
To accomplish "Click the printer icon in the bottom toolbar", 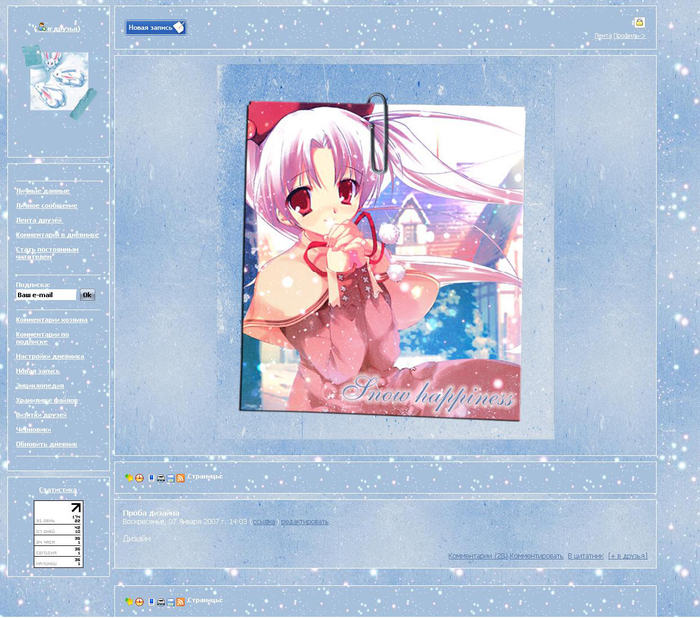I will point(161,602).
